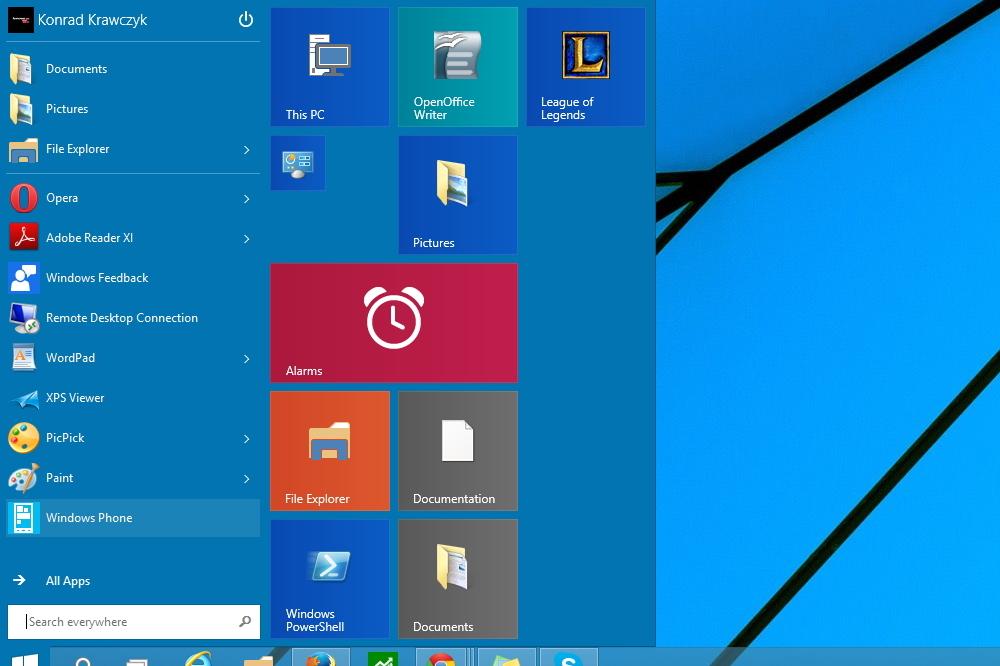Viewport: 1000px width, 666px height.
Task: Click the power button icon
Action: 246,20
